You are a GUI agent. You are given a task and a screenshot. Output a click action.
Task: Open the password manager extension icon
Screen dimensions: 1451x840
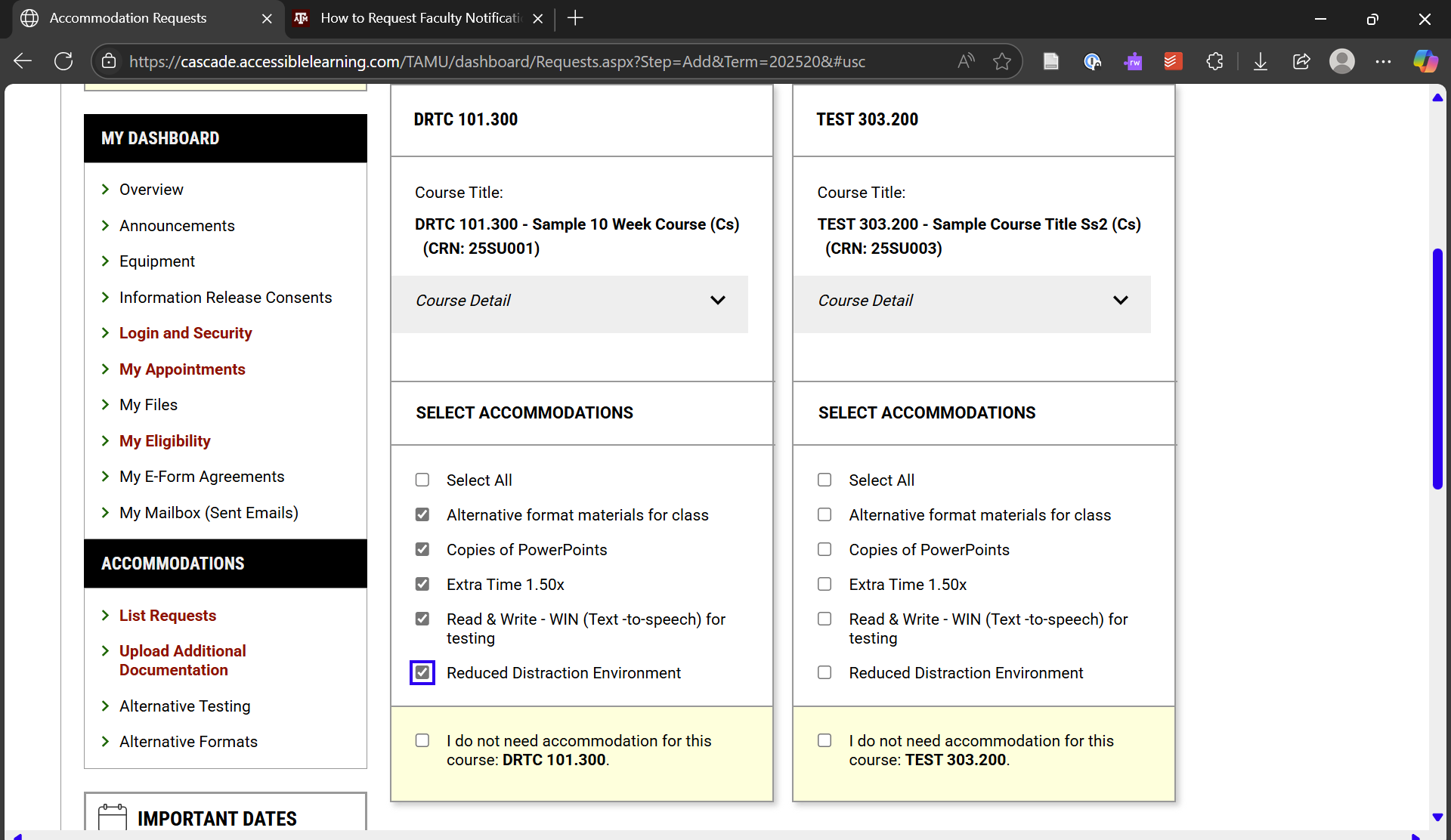tap(1092, 61)
